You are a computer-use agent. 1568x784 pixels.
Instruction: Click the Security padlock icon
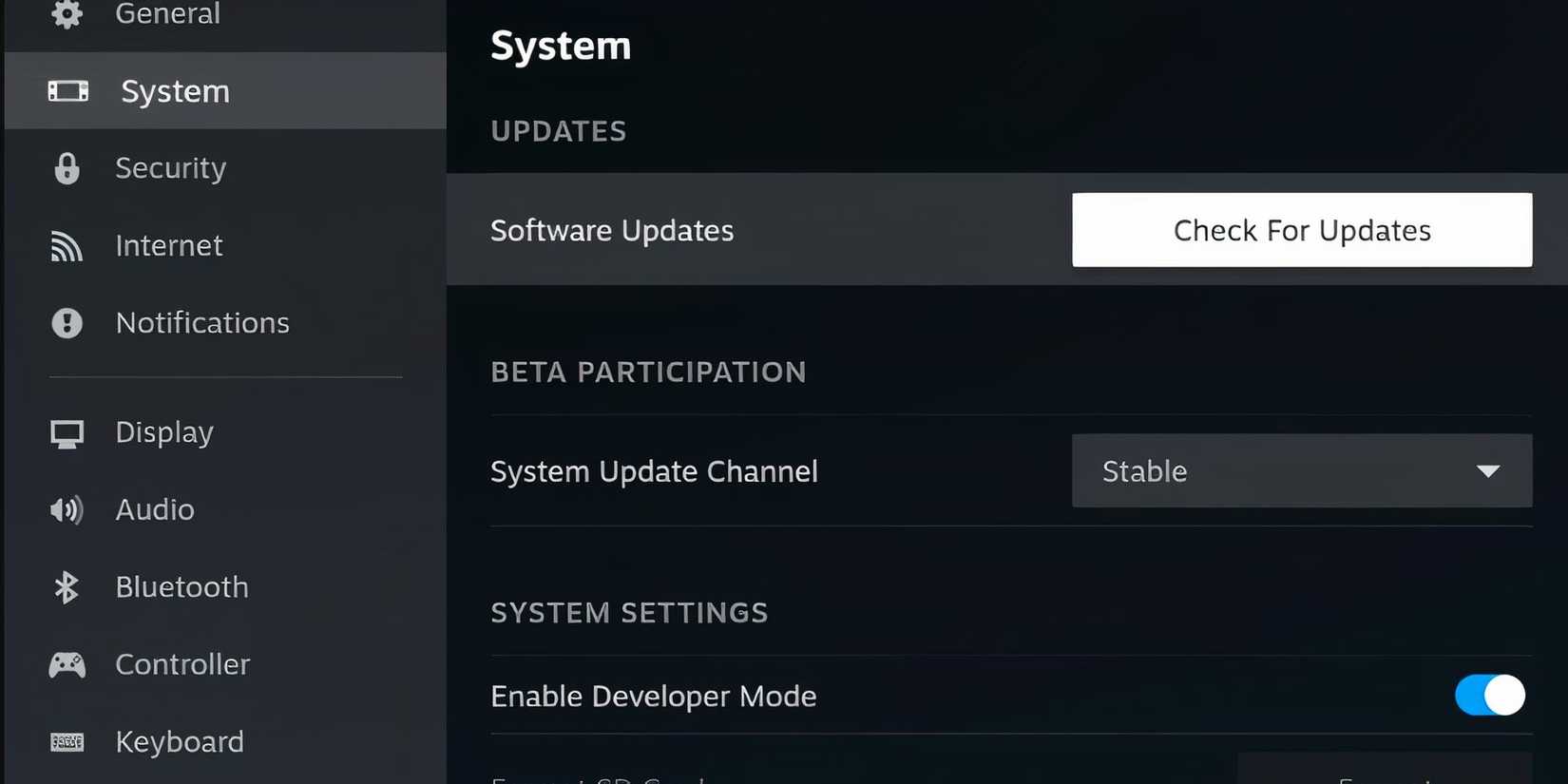coord(67,168)
